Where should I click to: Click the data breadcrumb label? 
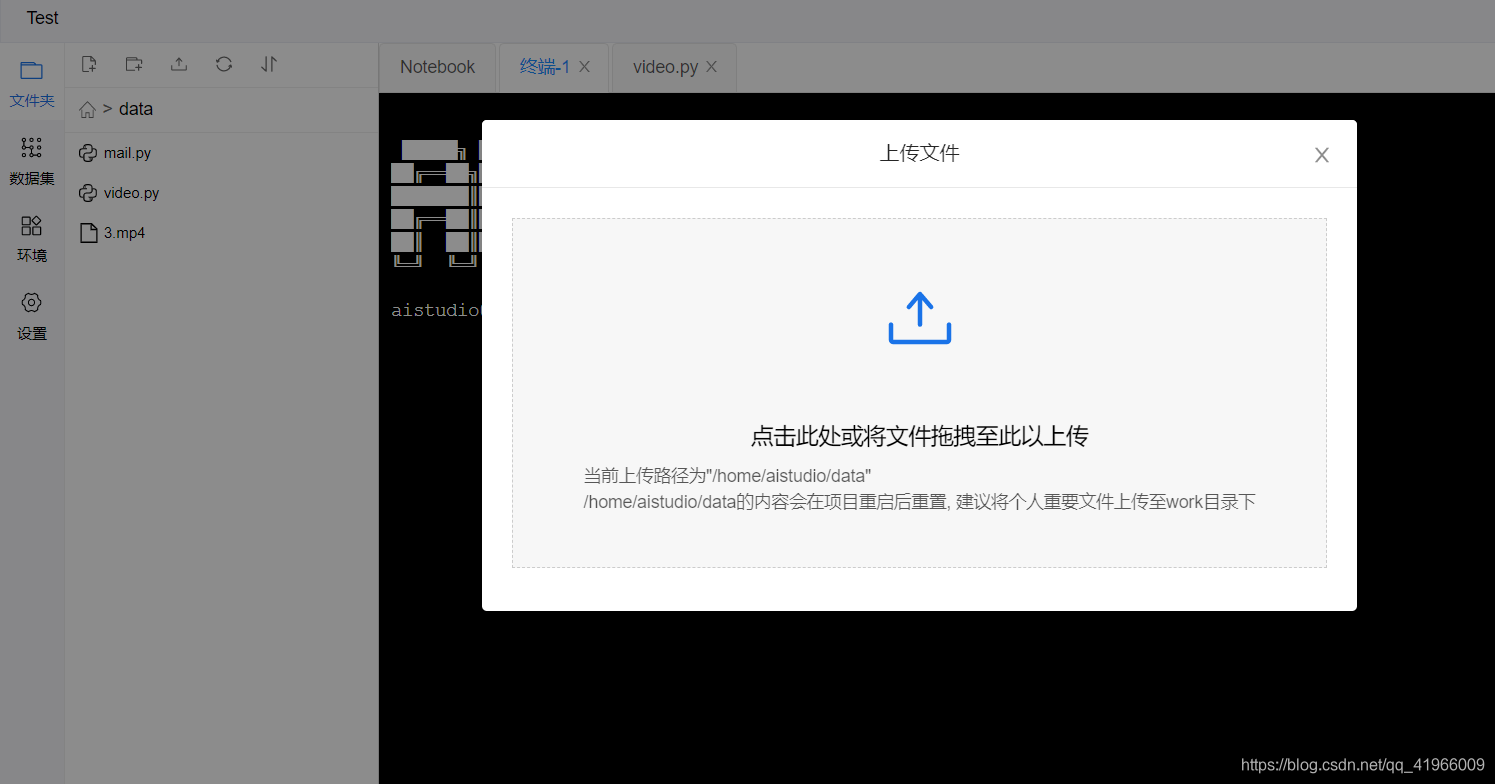point(136,108)
